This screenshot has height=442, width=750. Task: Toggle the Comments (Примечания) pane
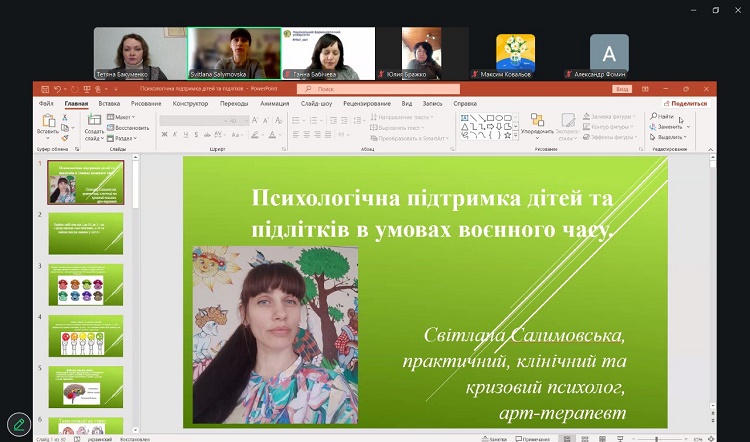click(535, 438)
